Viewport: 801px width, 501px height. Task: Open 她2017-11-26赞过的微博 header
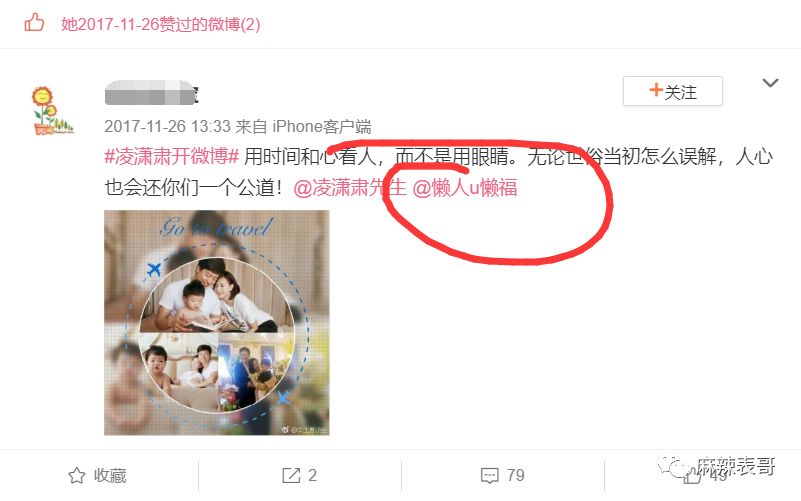[x=161, y=24]
